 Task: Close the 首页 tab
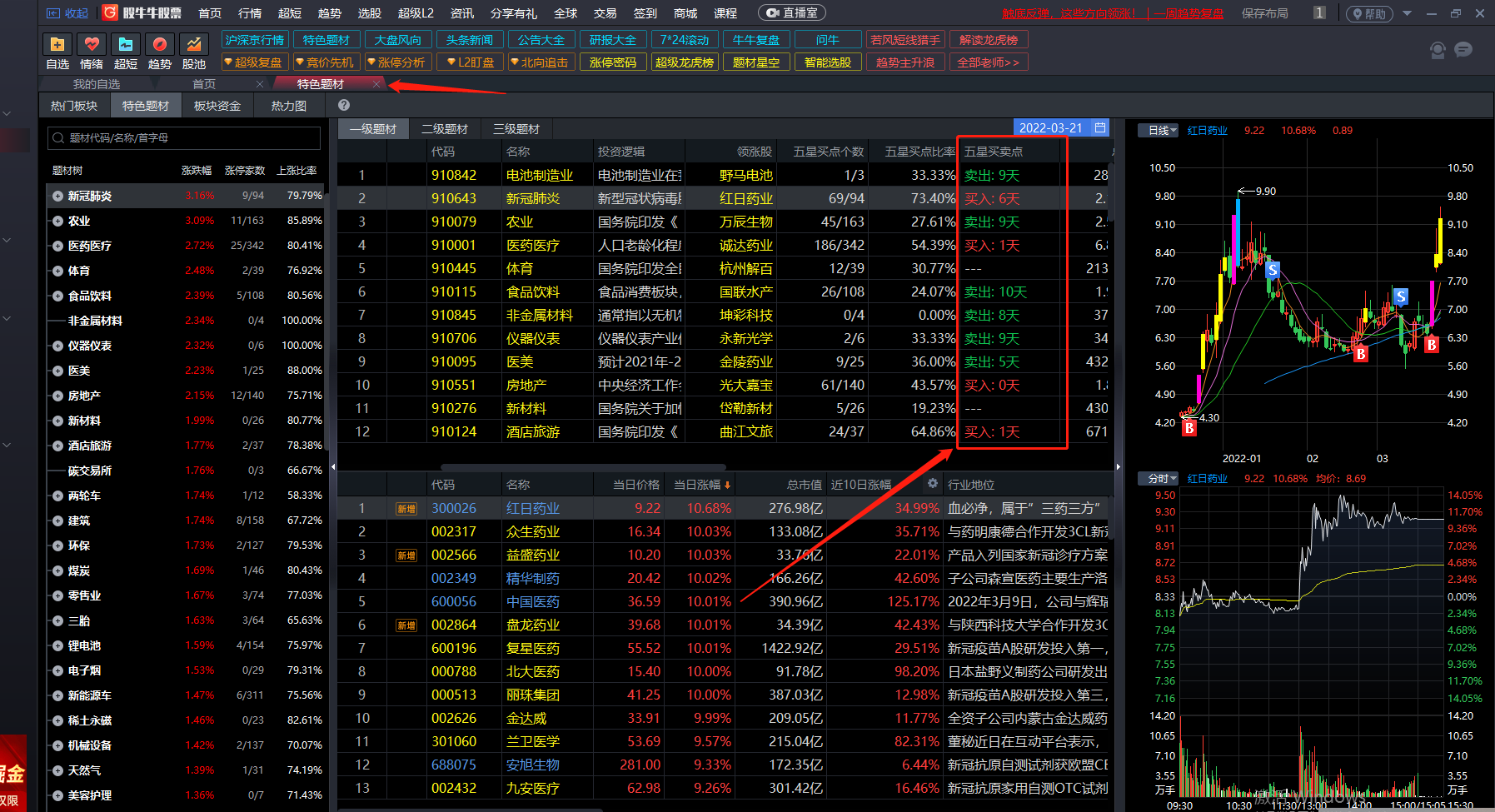(x=260, y=84)
